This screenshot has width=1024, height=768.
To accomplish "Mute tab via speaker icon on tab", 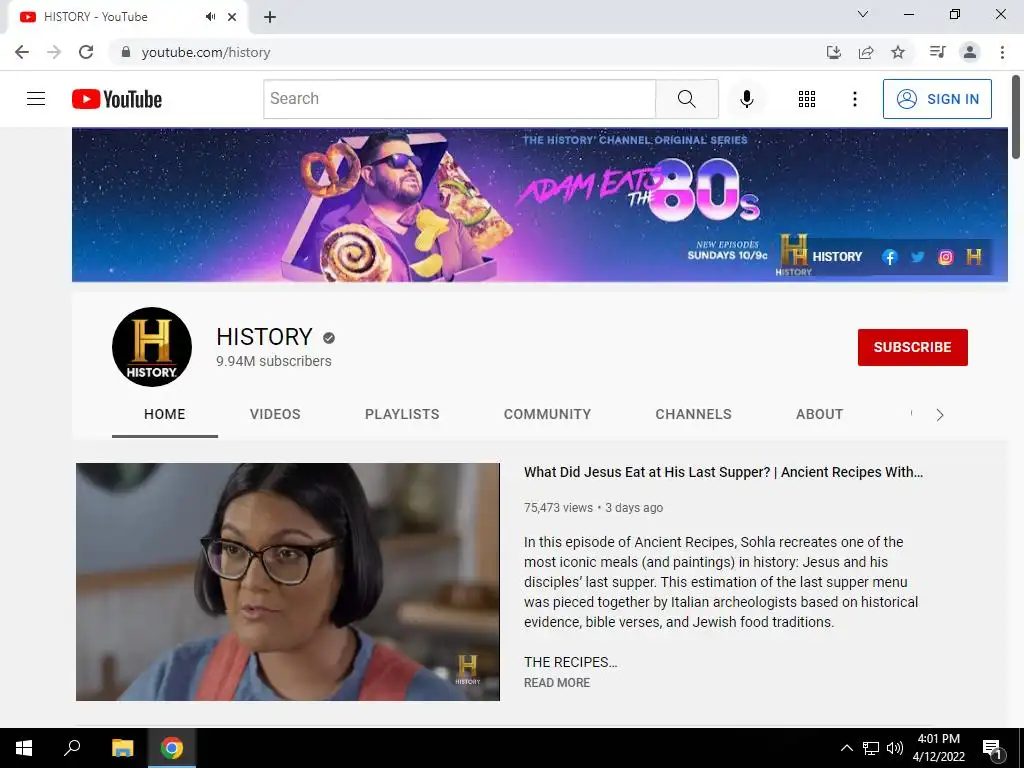I will coord(210,17).
